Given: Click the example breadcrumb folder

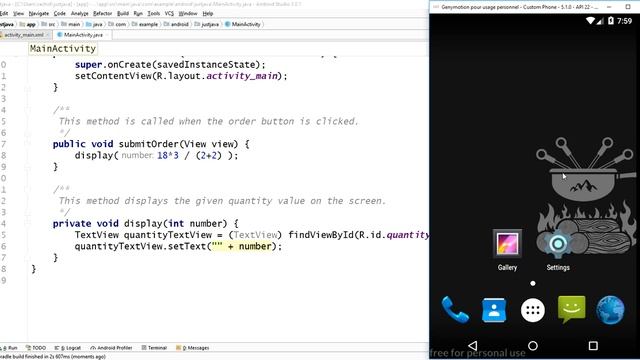Looking at the screenshot, I should [x=144, y=24].
